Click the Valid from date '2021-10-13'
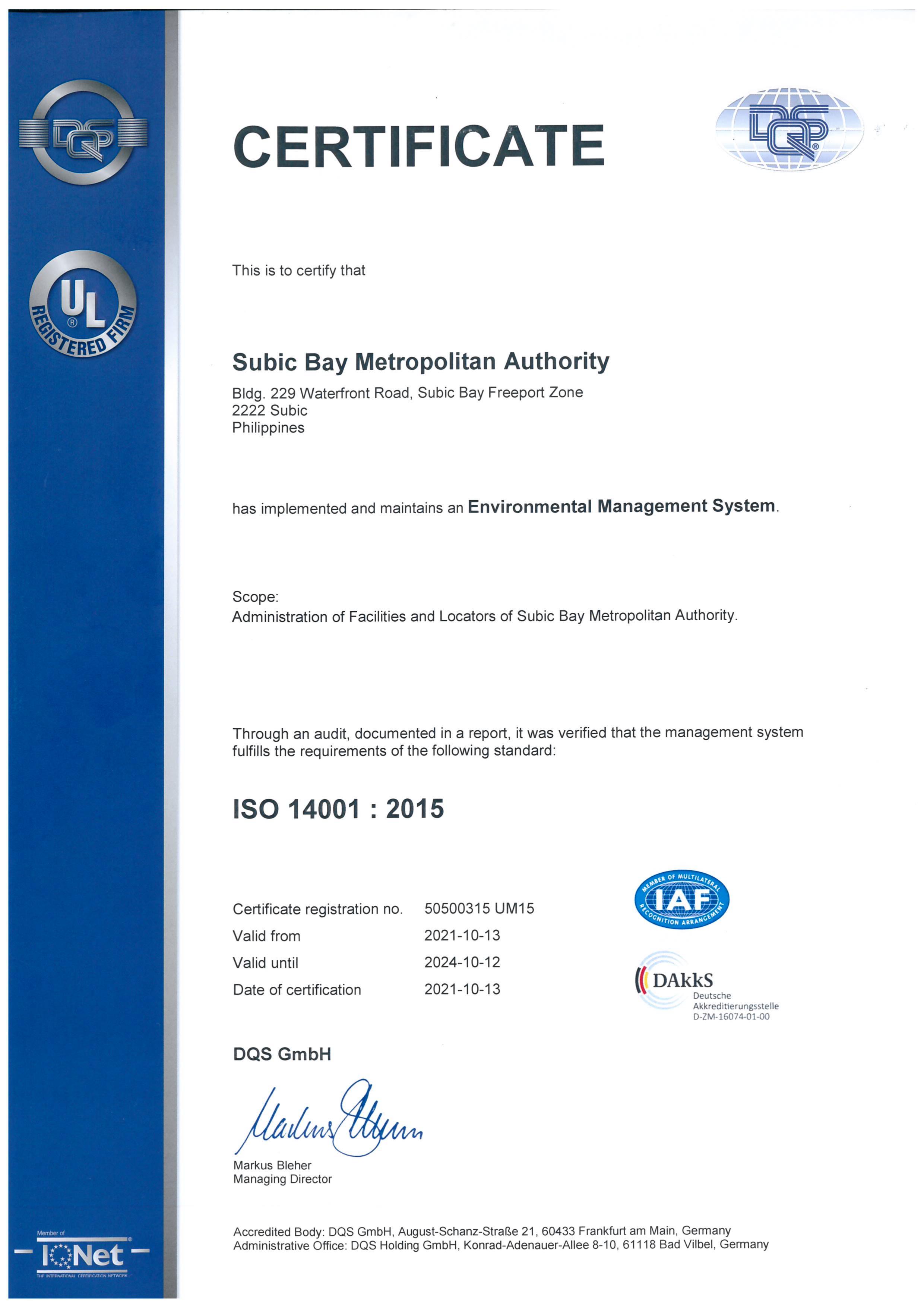Image resolution: width=924 pixels, height=1308 pixels. [x=462, y=935]
